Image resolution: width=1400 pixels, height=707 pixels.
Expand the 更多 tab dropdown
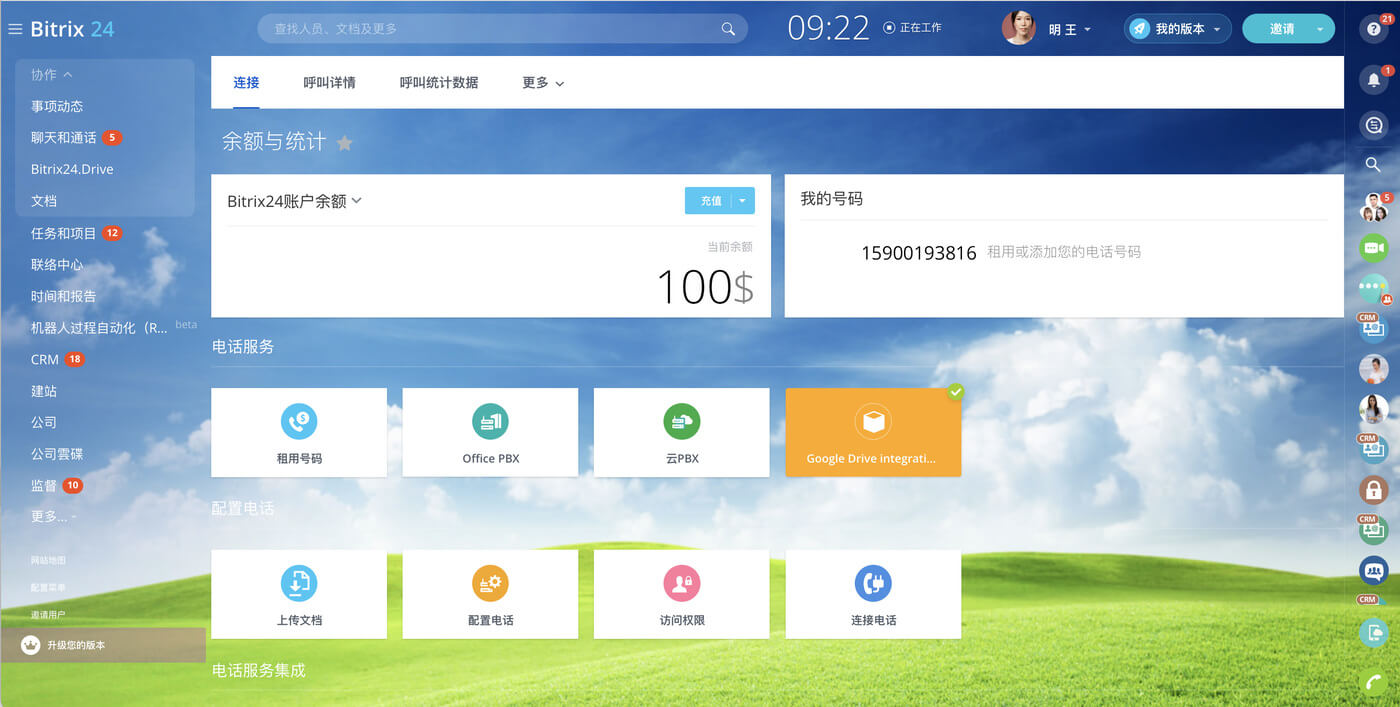point(542,83)
